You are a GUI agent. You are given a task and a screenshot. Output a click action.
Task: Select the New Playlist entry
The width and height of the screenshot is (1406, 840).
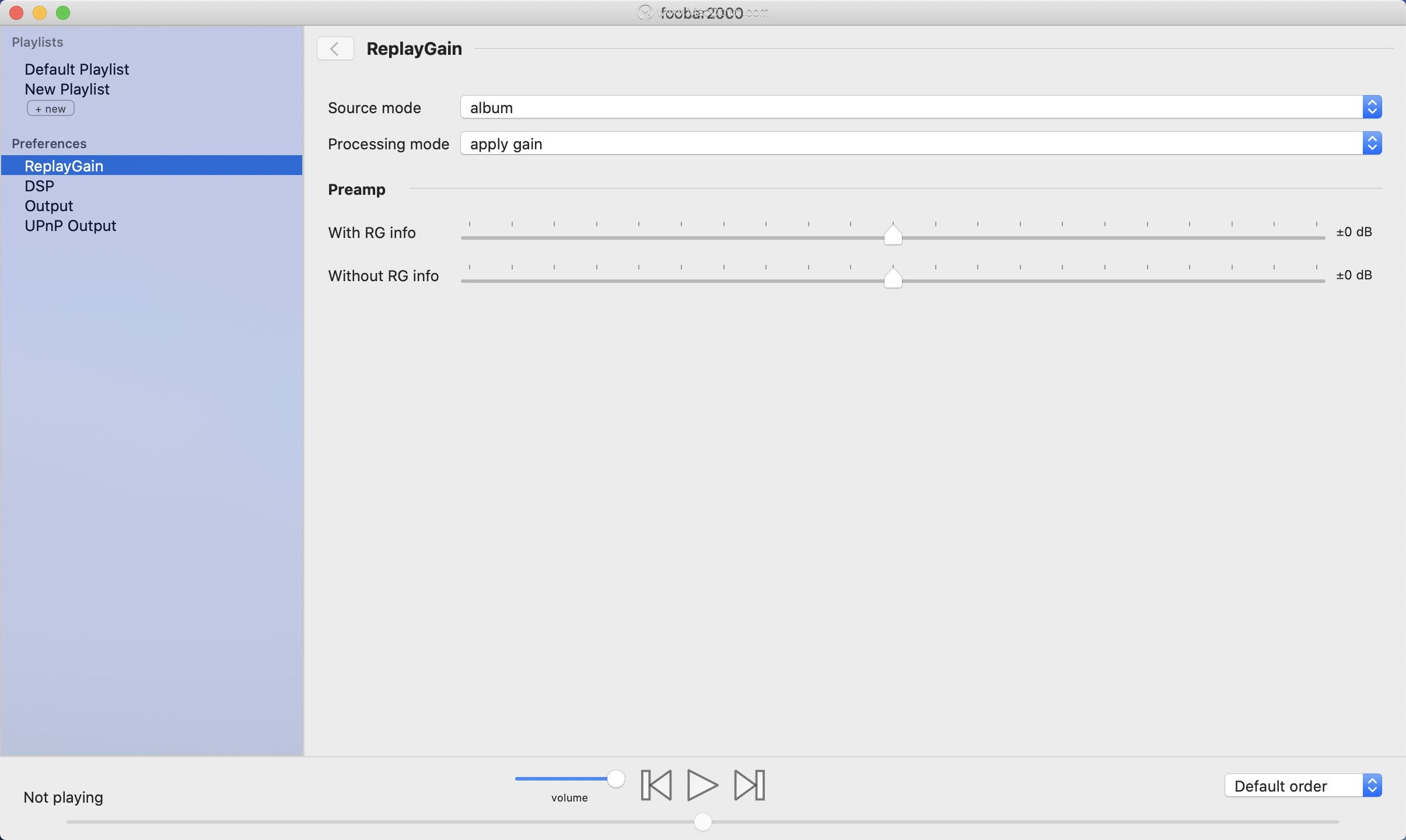[67, 89]
